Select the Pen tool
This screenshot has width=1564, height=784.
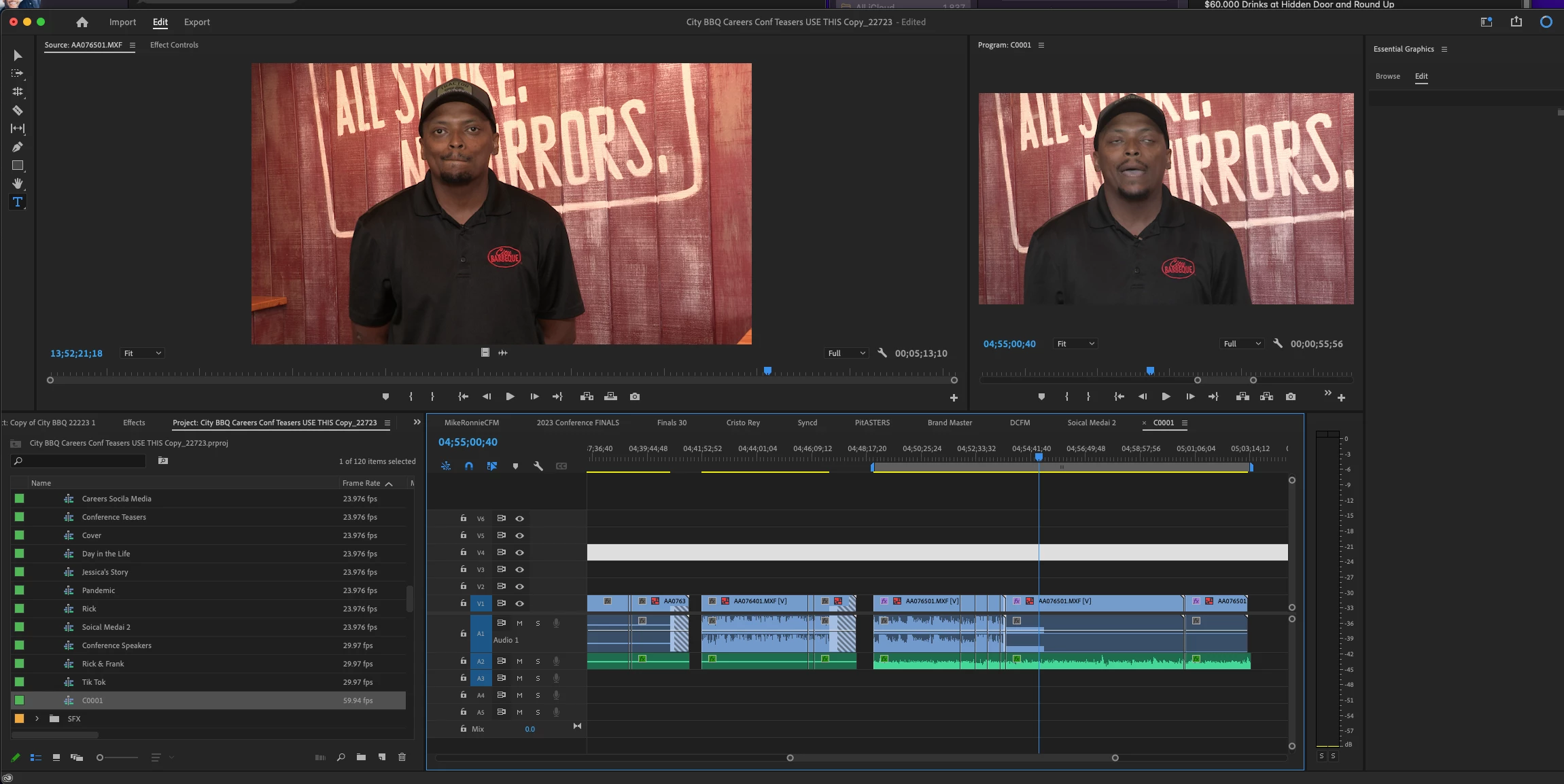coord(18,147)
